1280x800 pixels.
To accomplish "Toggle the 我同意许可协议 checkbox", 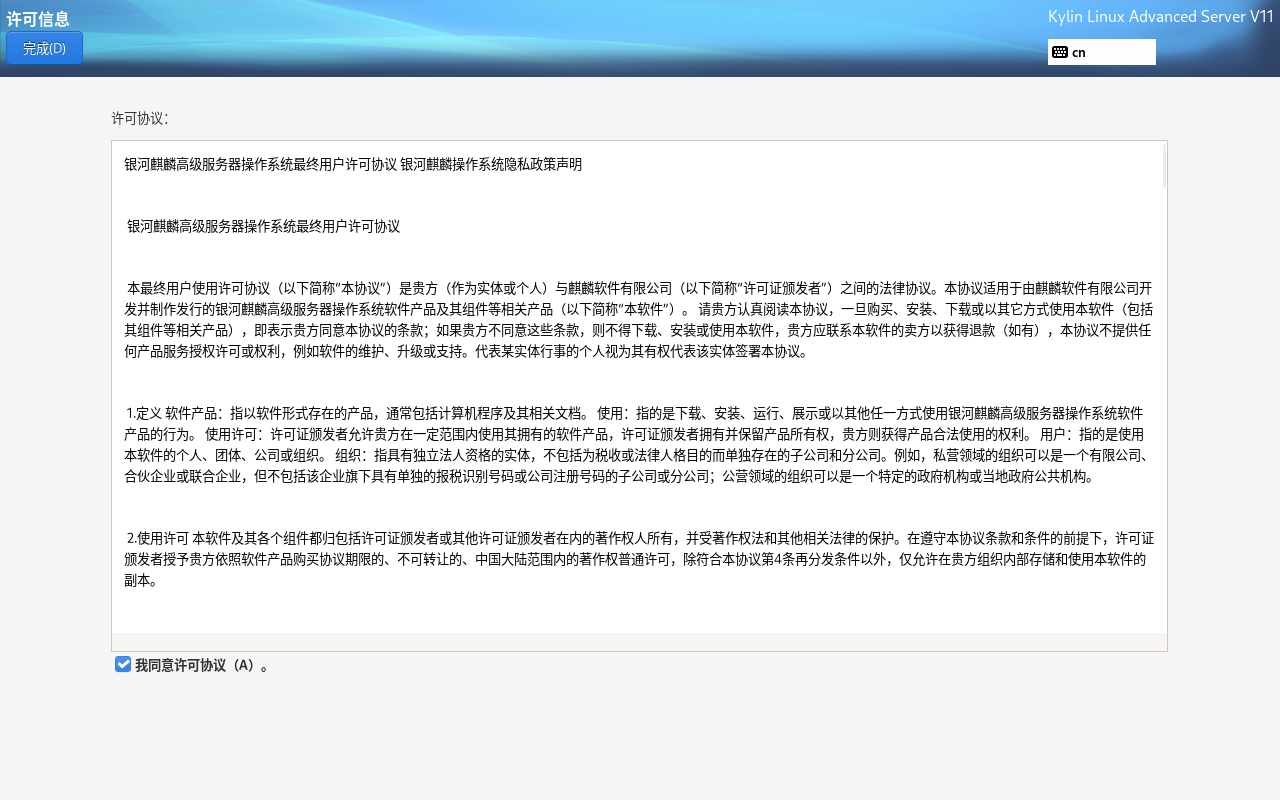I will point(123,664).
